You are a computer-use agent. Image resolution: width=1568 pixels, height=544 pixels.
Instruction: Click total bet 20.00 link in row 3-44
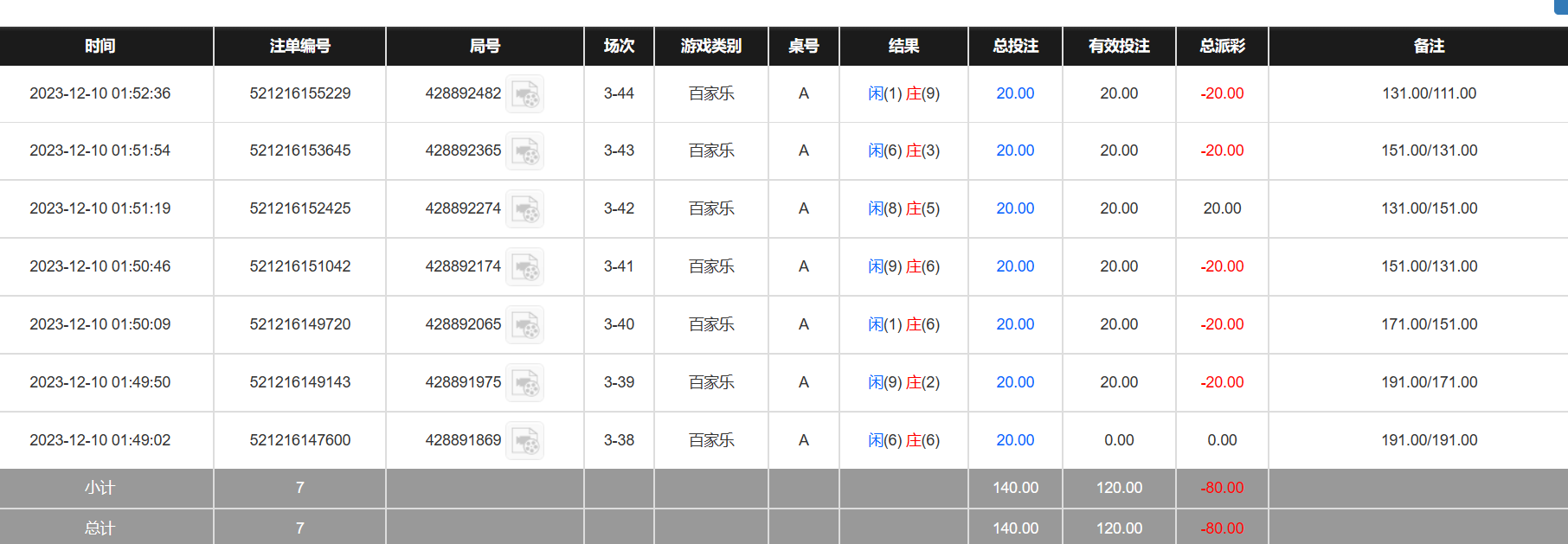point(1015,93)
